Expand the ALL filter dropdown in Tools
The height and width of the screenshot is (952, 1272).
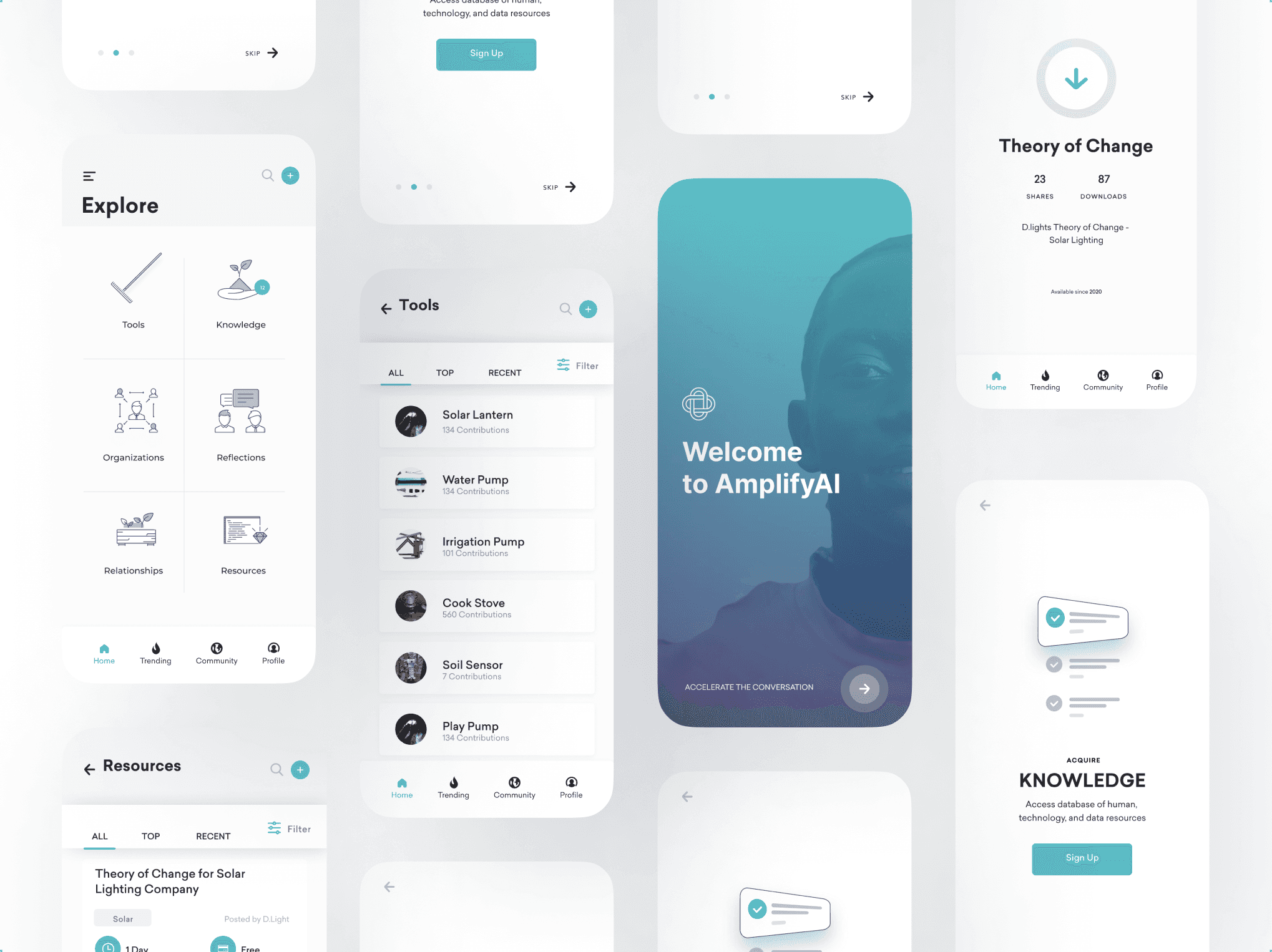point(395,372)
